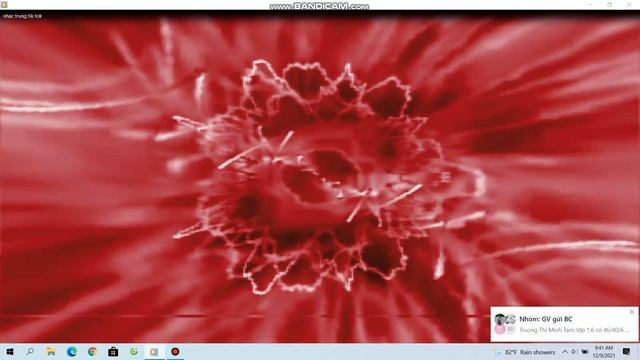Open the network tray icon

pyautogui.click(x=585, y=352)
